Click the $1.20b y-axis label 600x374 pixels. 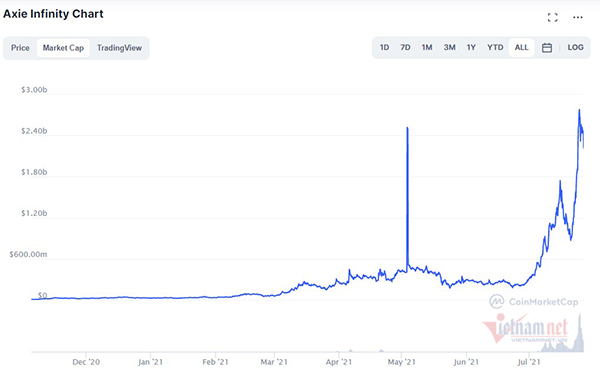(34, 213)
